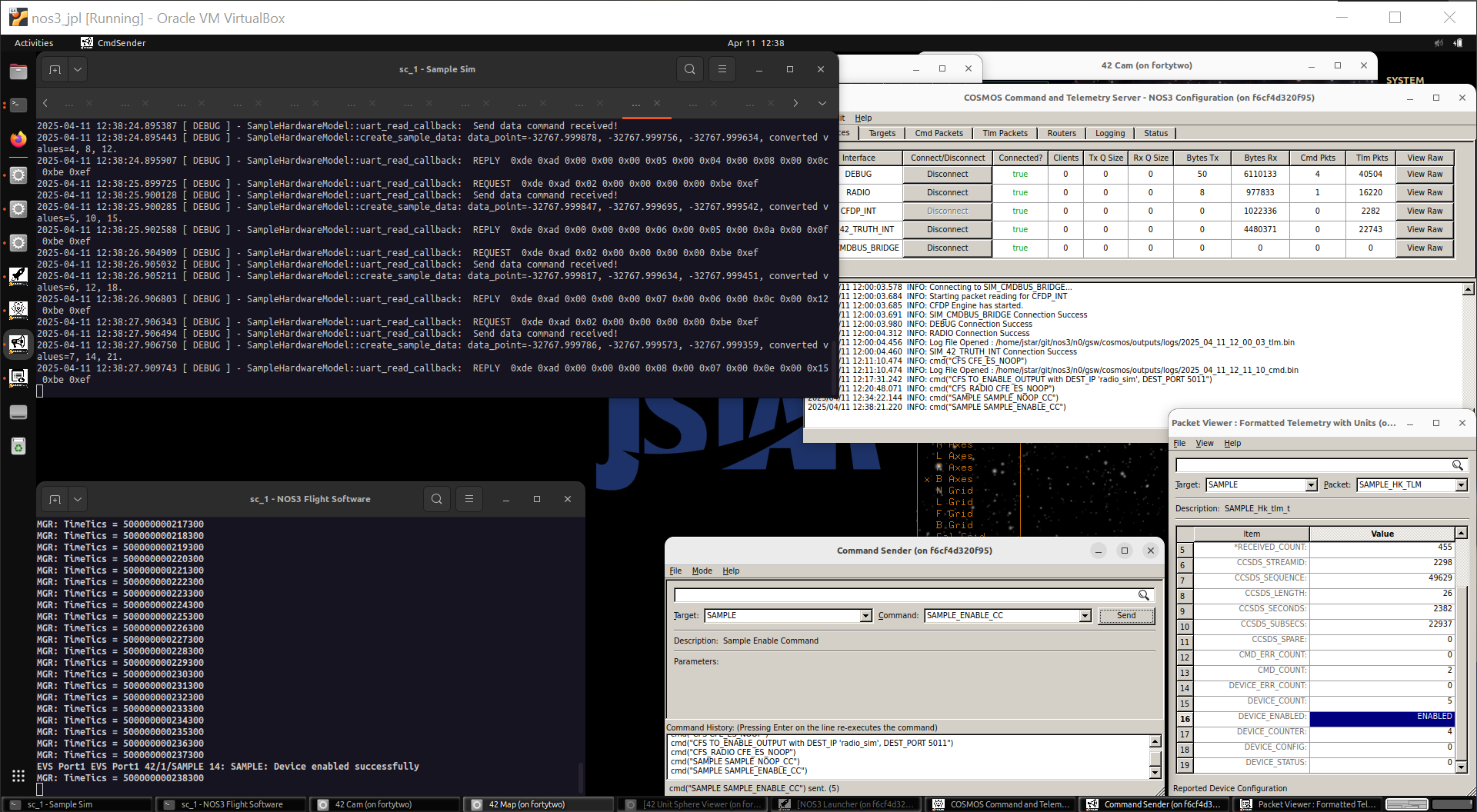Close the active Sample Sim terminal tab
1477x812 pixels.
657,103
